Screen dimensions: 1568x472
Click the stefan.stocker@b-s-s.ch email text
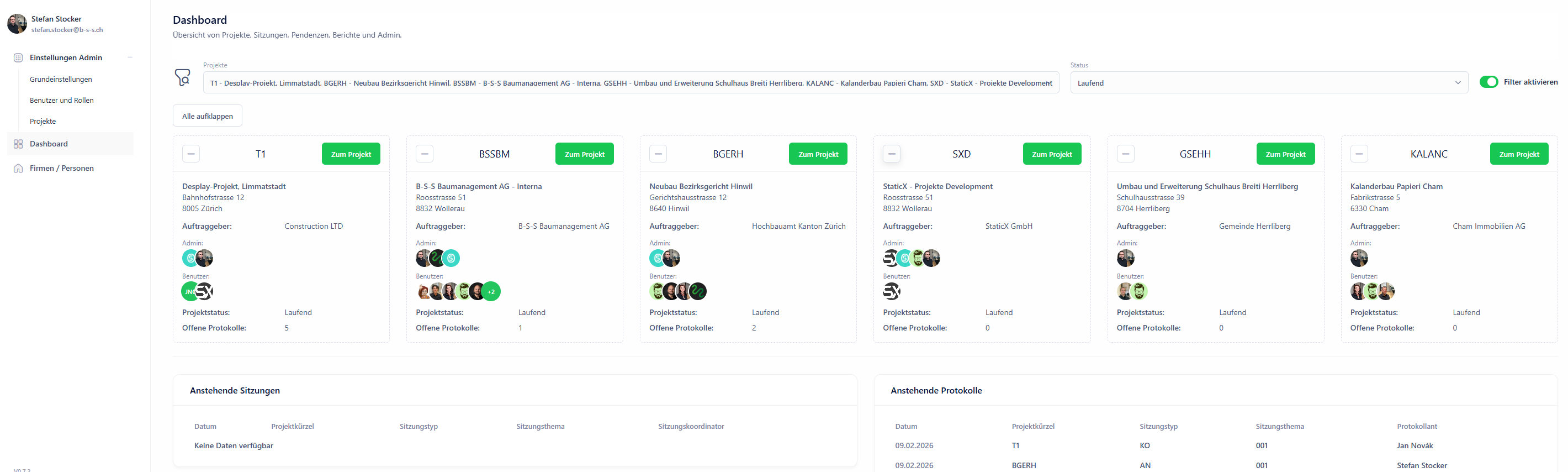click(67, 30)
